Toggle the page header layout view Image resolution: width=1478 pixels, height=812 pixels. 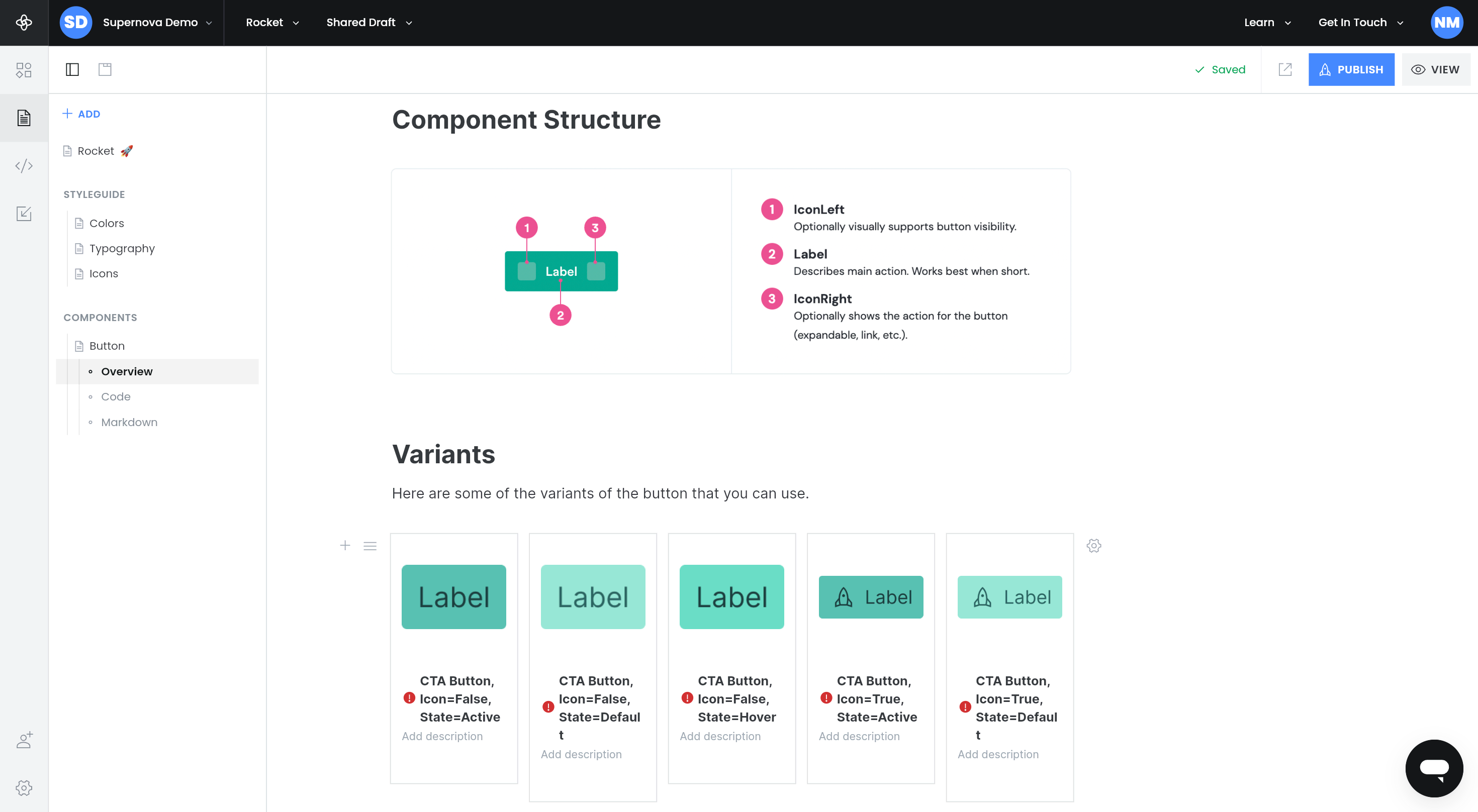(x=105, y=69)
